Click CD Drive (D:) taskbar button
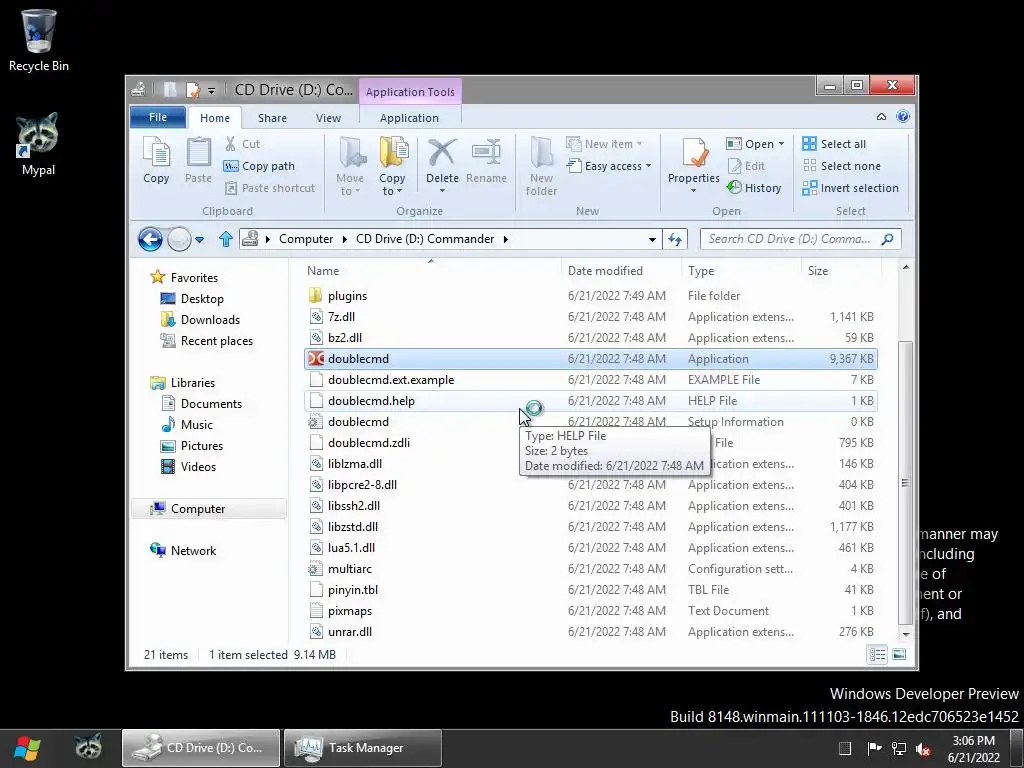This screenshot has height=768, width=1024. click(201, 748)
